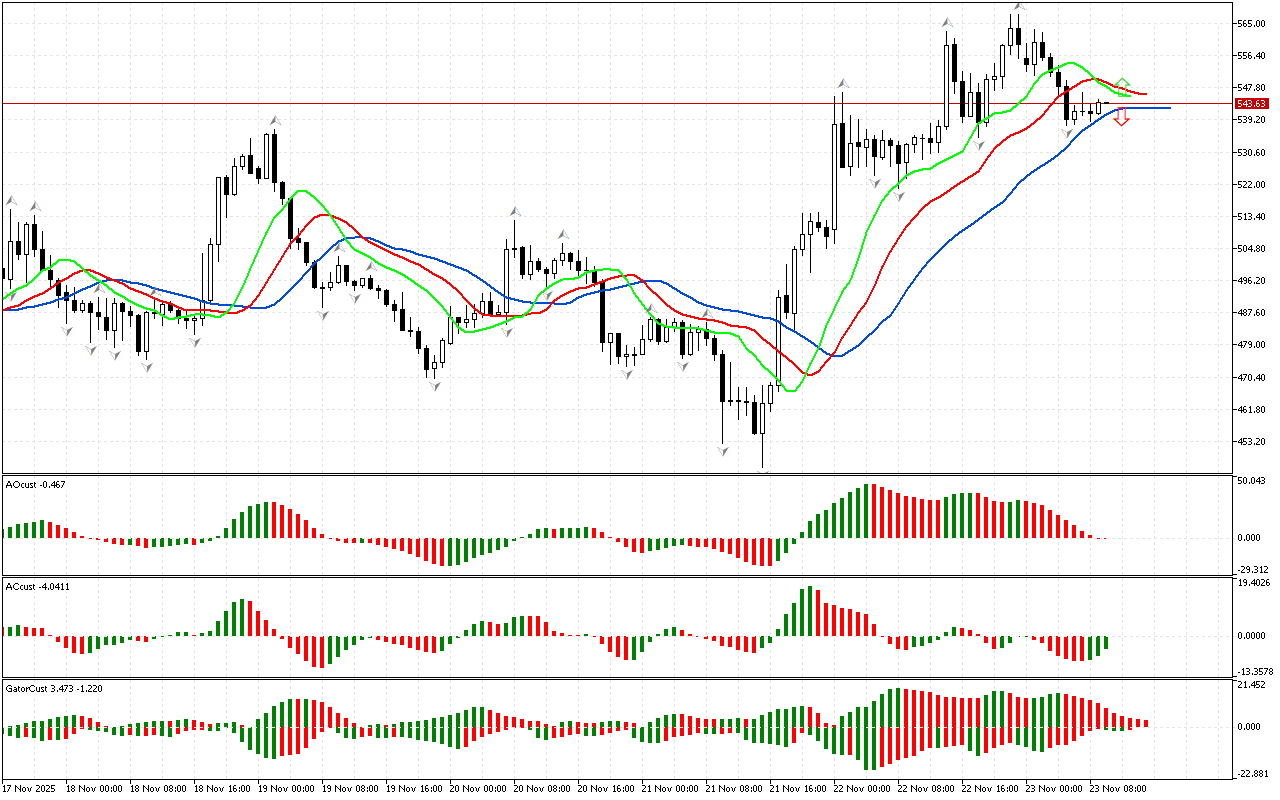
Task: Click the first up fractal at the chart's left edge
Action: click(x=11, y=200)
